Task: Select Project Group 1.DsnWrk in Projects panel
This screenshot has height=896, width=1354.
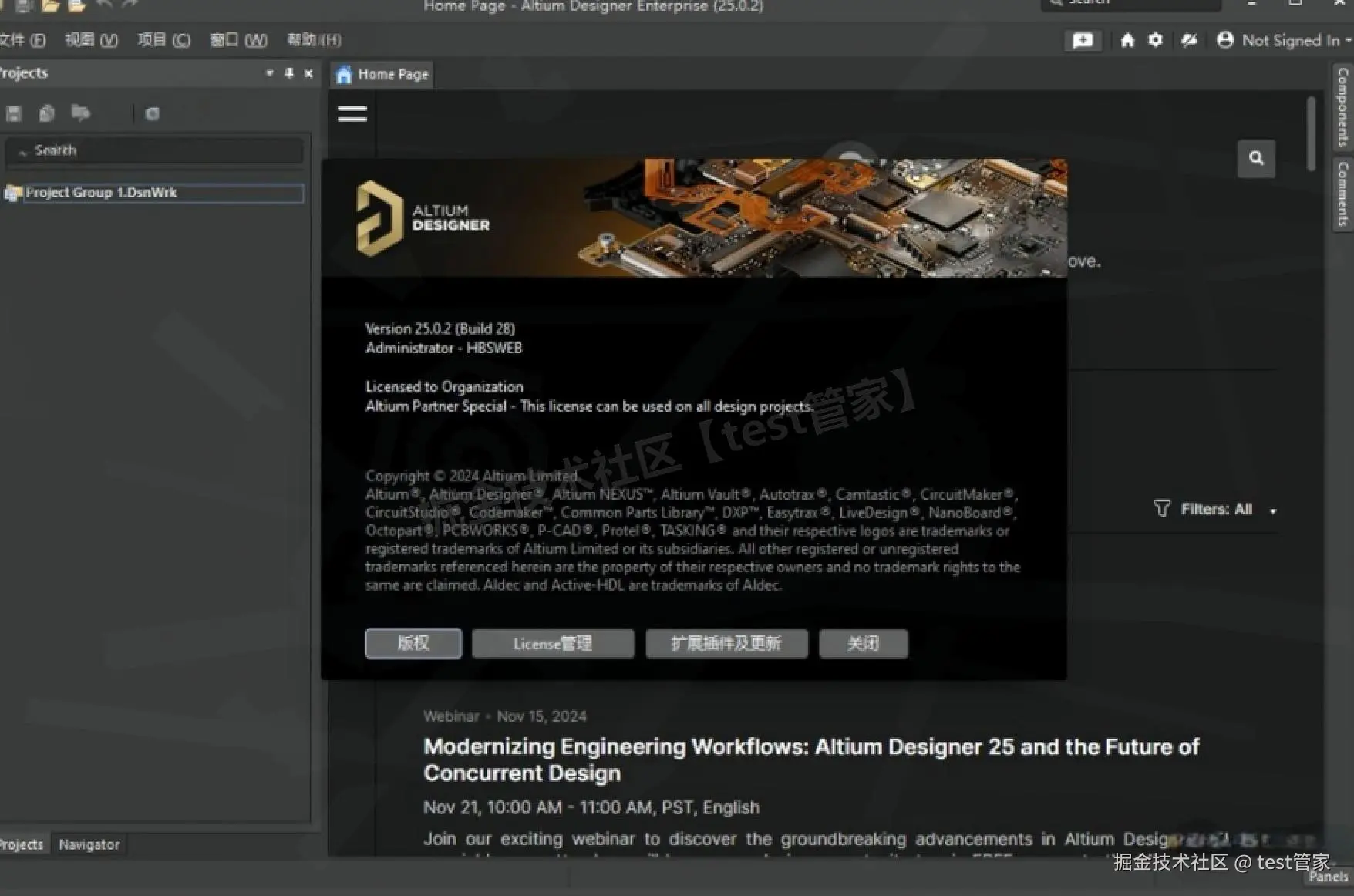Action: click(x=100, y=192)
